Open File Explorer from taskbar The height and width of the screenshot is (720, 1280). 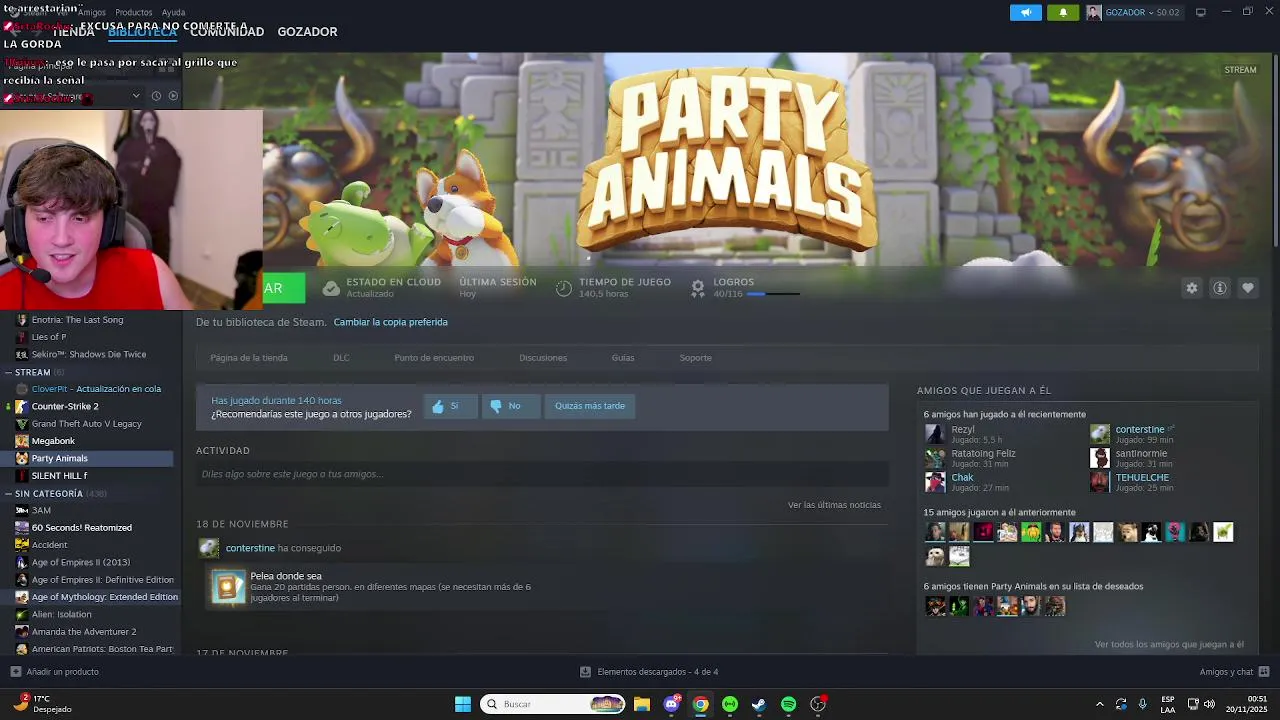[x=642, y=704]
